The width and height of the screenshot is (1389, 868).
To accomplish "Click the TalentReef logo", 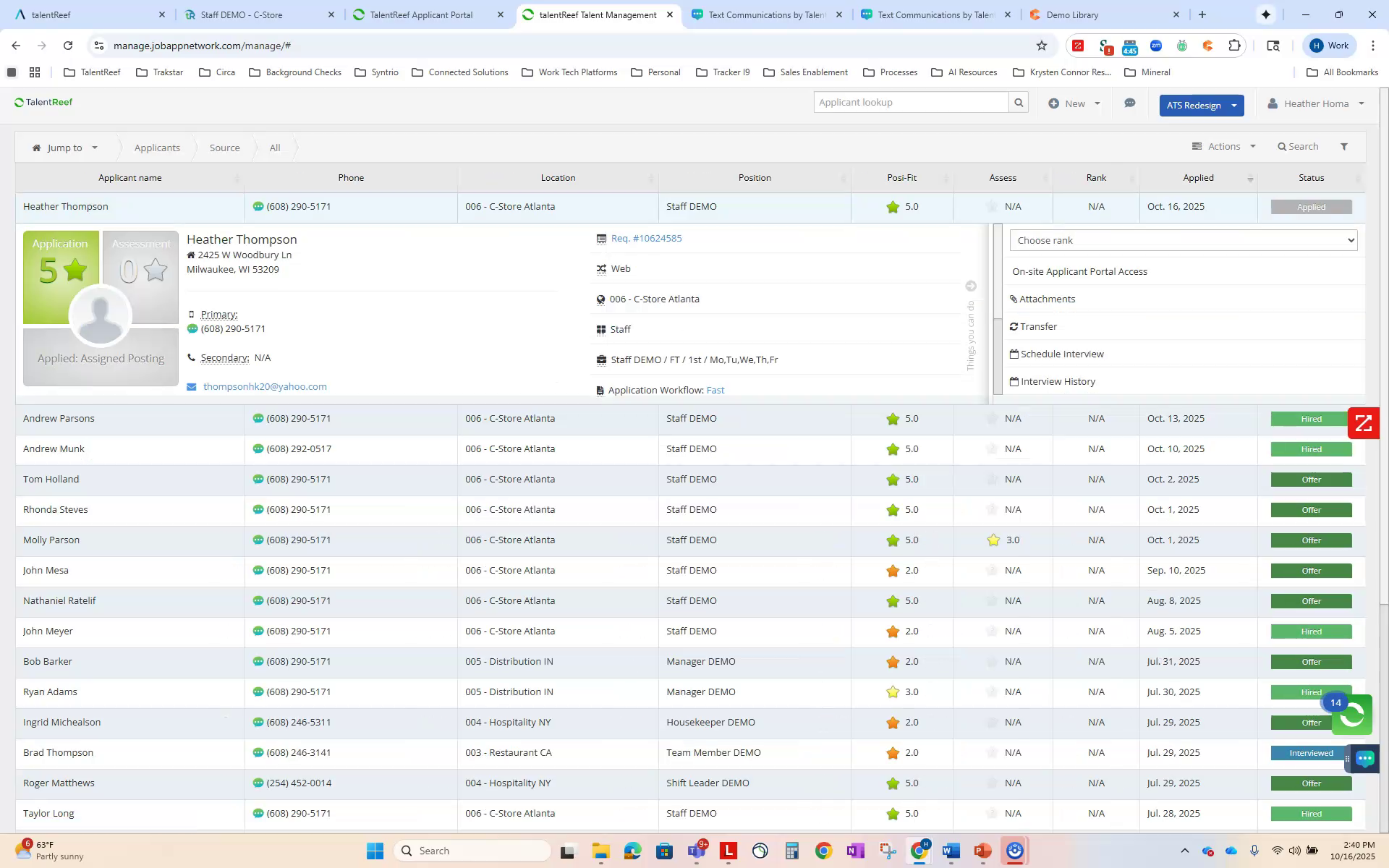I will pyautogui.click(x=43, y=102).
